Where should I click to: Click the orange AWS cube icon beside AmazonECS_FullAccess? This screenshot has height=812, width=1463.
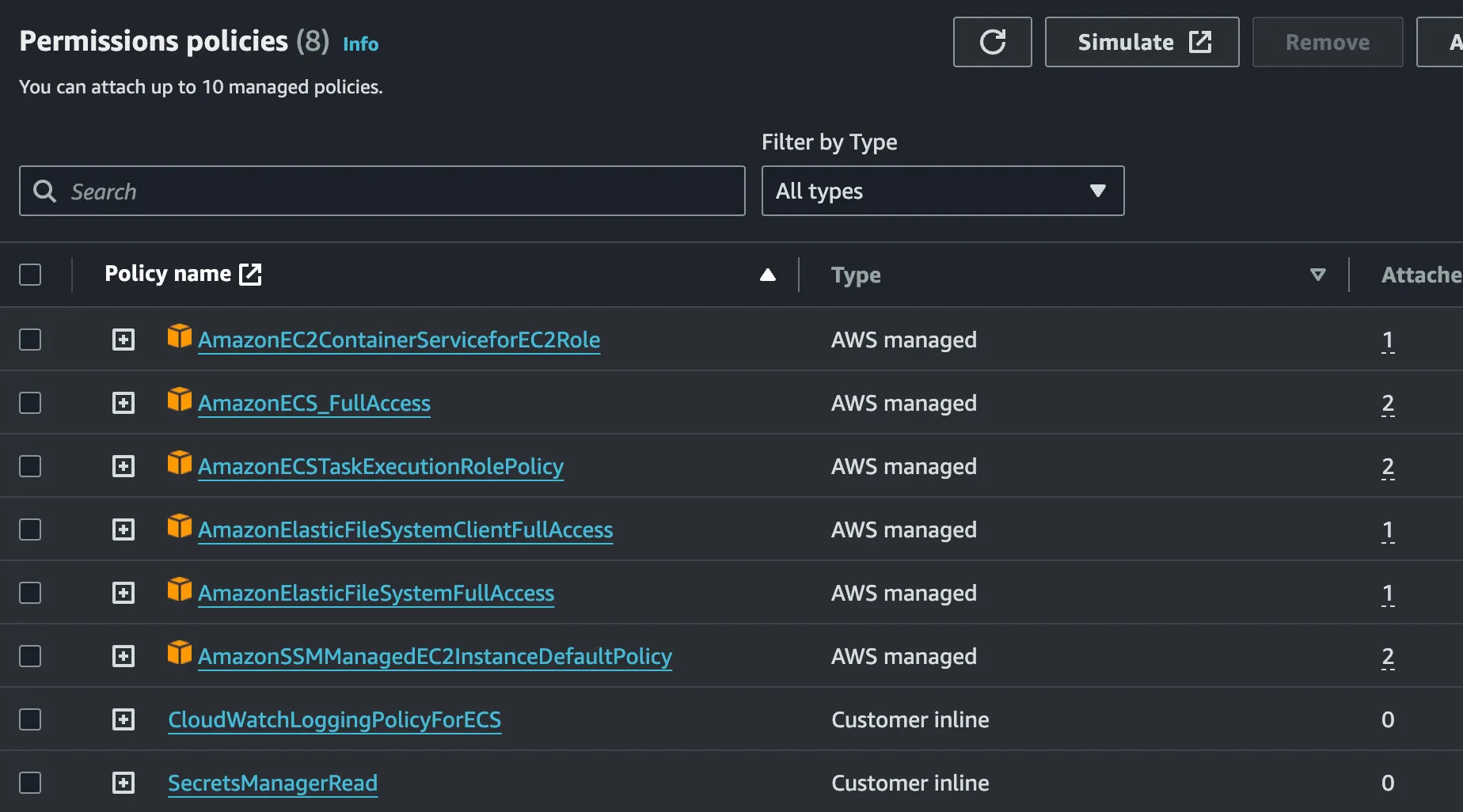point(180,400)
